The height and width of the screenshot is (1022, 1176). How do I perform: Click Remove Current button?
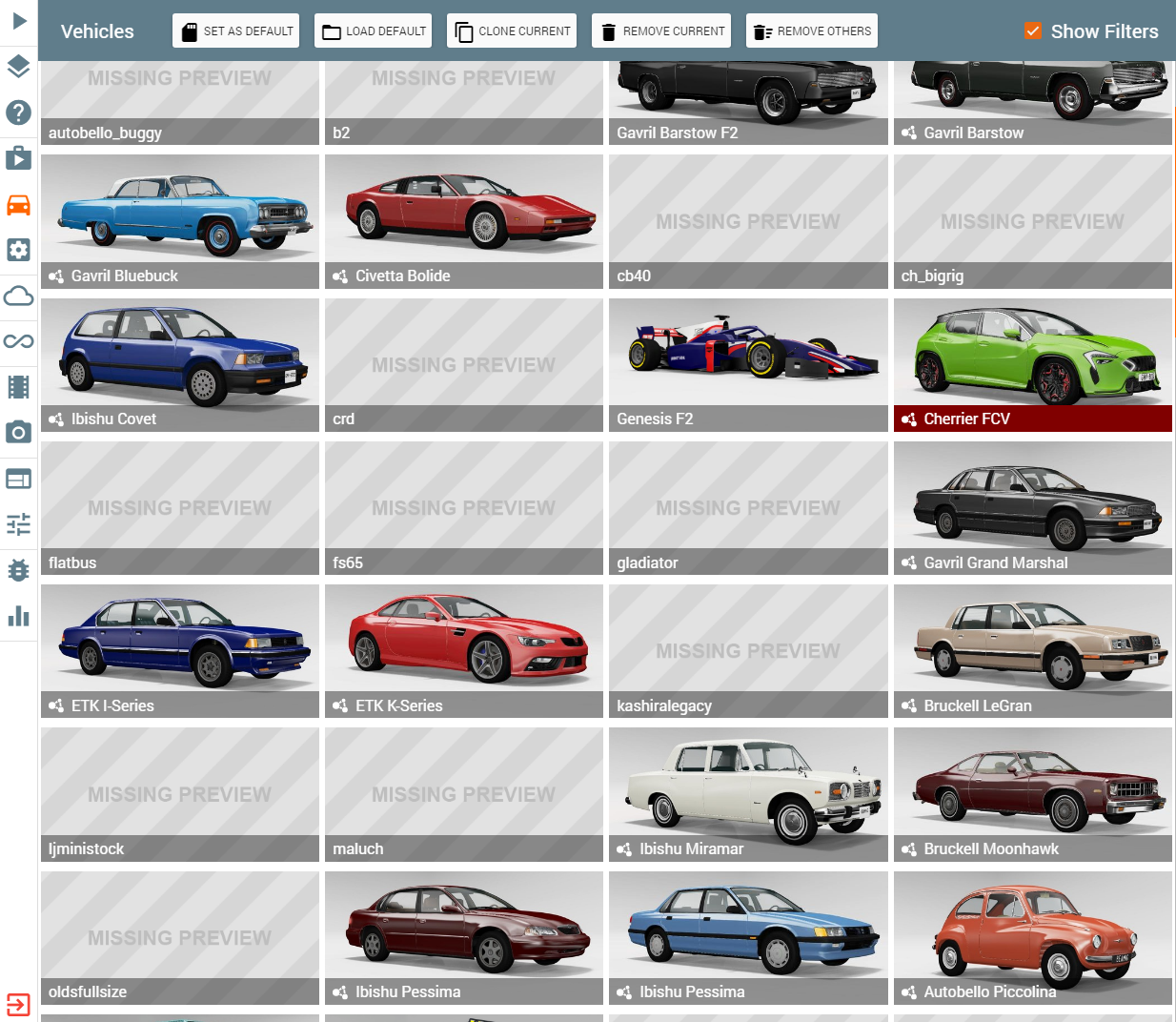tap(661, 31)
